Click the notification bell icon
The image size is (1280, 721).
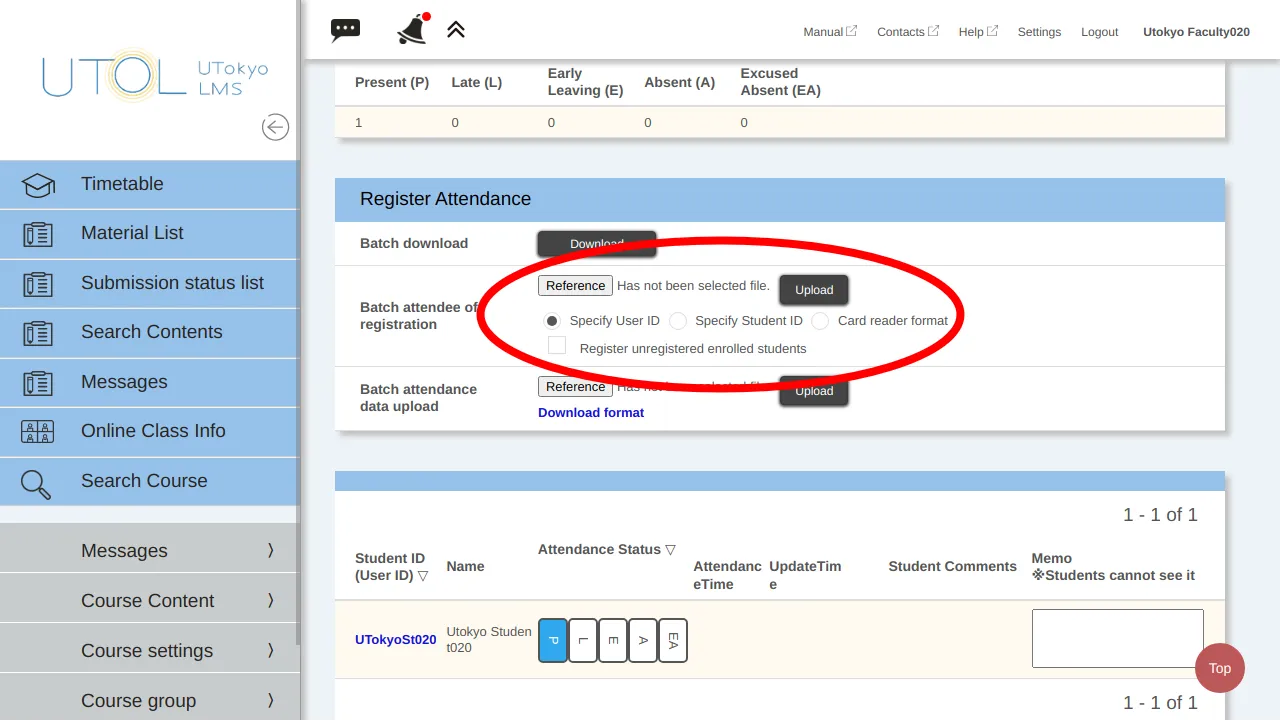pyautogui.click(x=412, y=30)
